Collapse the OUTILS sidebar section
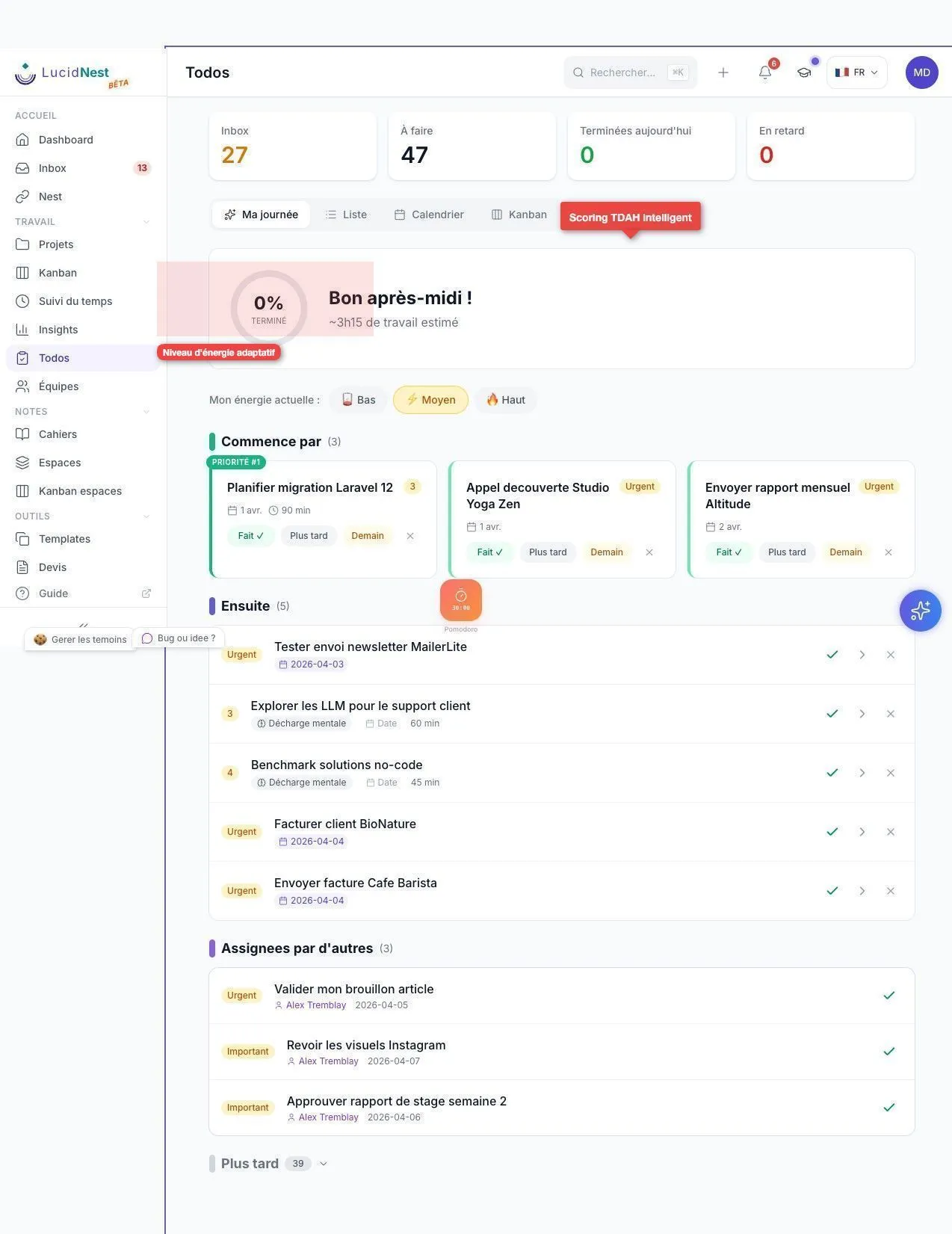The width and height of the screenshot is (952, 1234). pyautogui.click(x=146, y=516)
